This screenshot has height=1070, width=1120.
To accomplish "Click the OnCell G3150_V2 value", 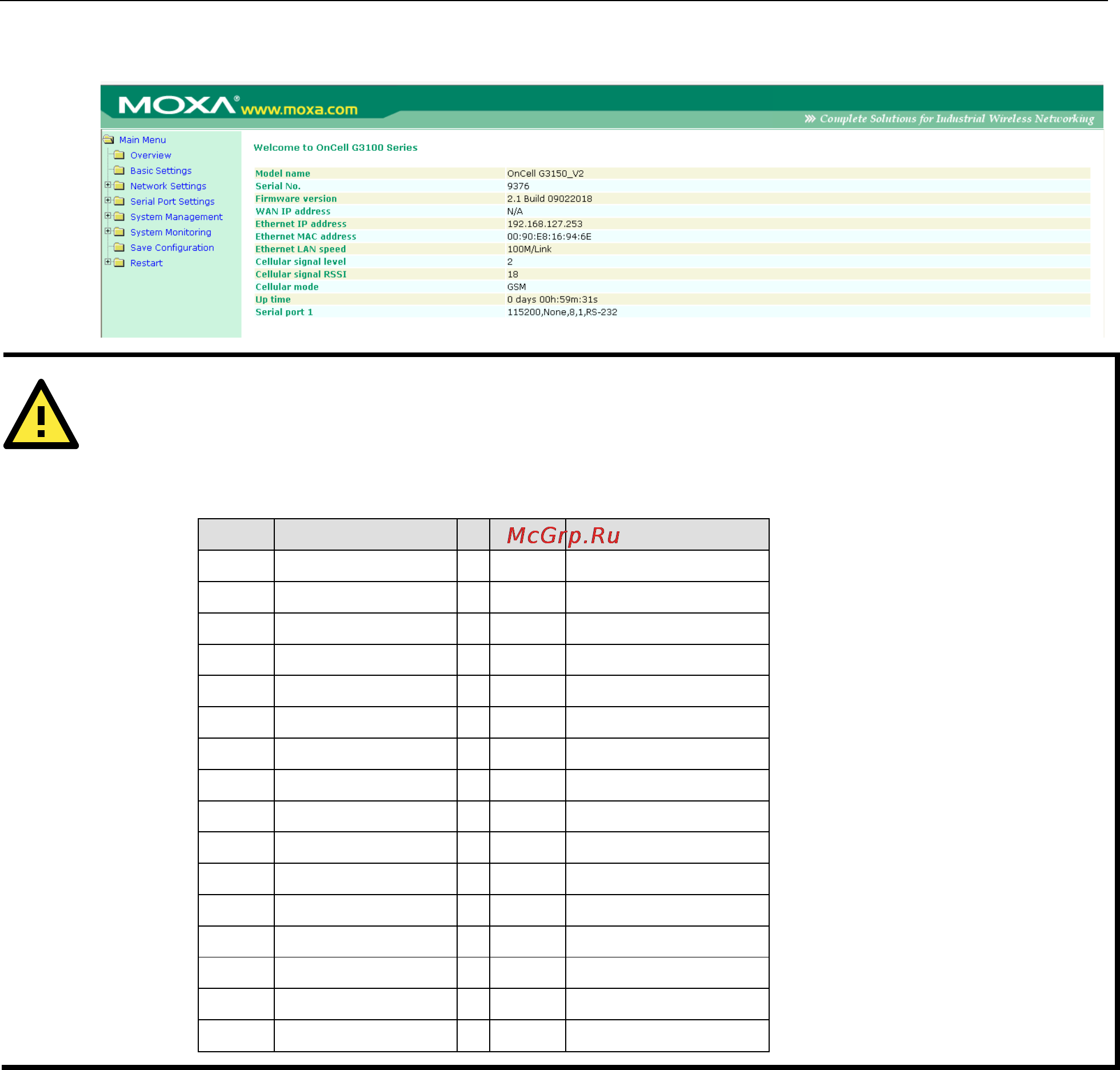I will 546,174.
